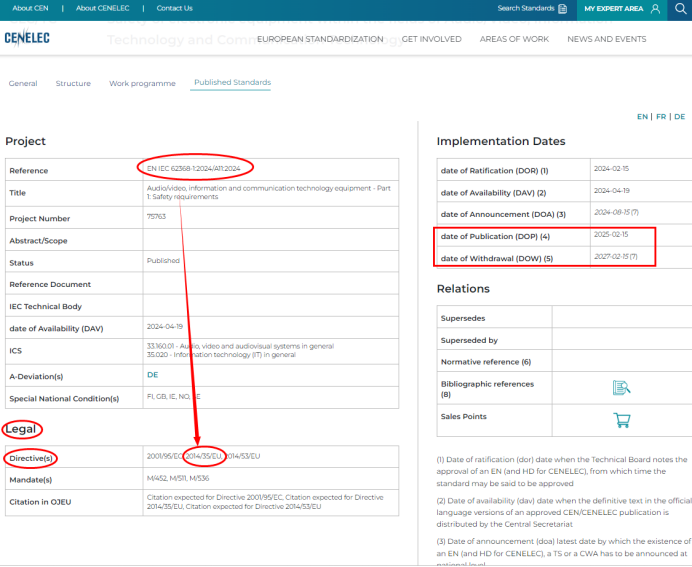Viewport: 692px width, 567px height.
Task: Open the magnifier search icon in top bar
Action: pyautogui.click(x=680, y=9)
